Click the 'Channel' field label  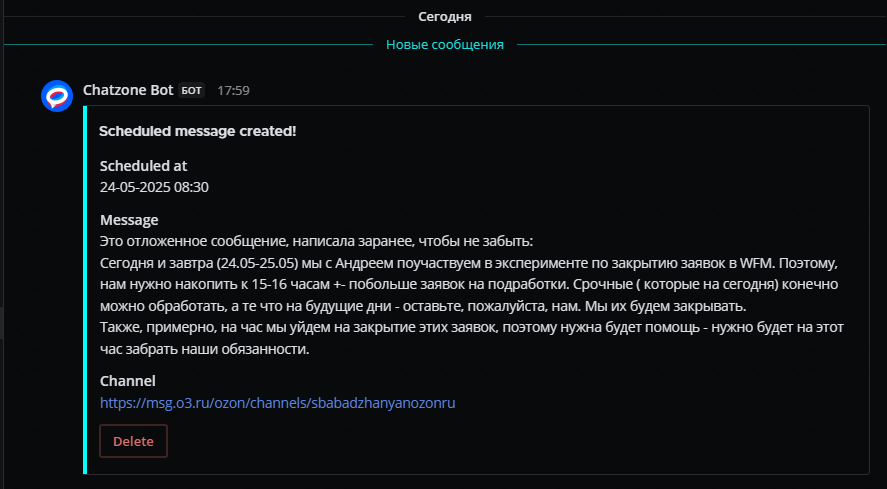coord(128,381)
